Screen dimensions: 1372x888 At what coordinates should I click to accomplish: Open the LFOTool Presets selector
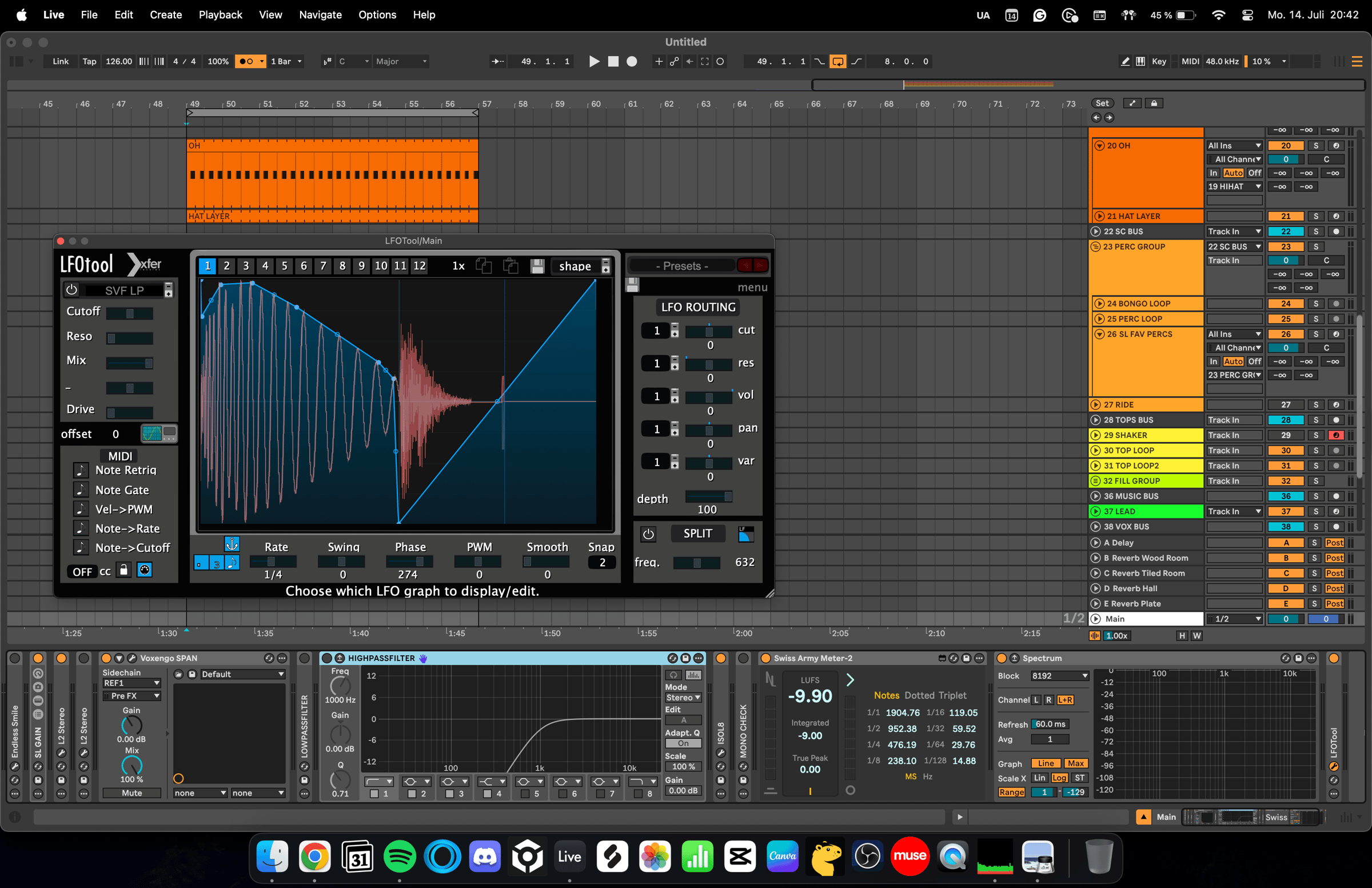[682, 266]
